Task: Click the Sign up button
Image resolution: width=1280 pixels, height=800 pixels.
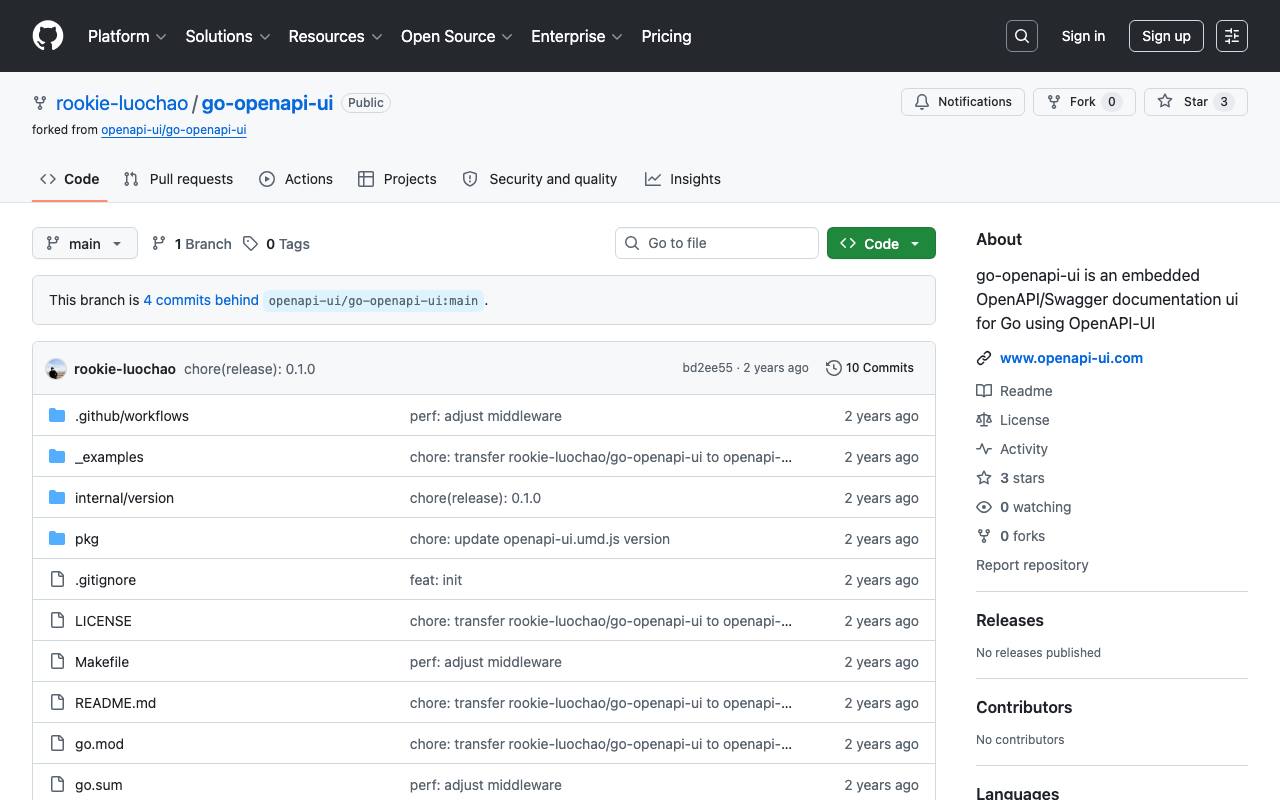Action: [1166, 36]
